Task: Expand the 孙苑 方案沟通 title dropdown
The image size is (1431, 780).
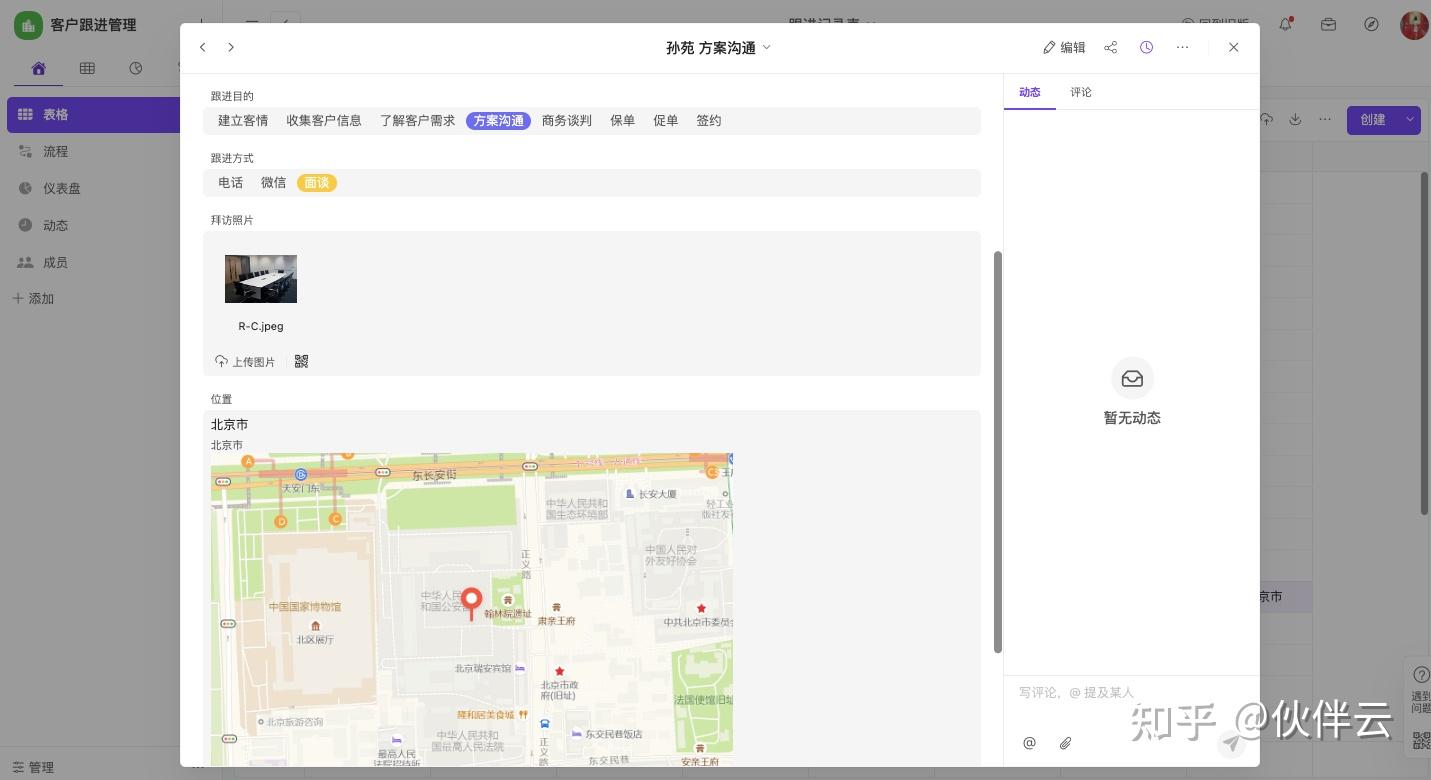Action: [x=767, y=47]
